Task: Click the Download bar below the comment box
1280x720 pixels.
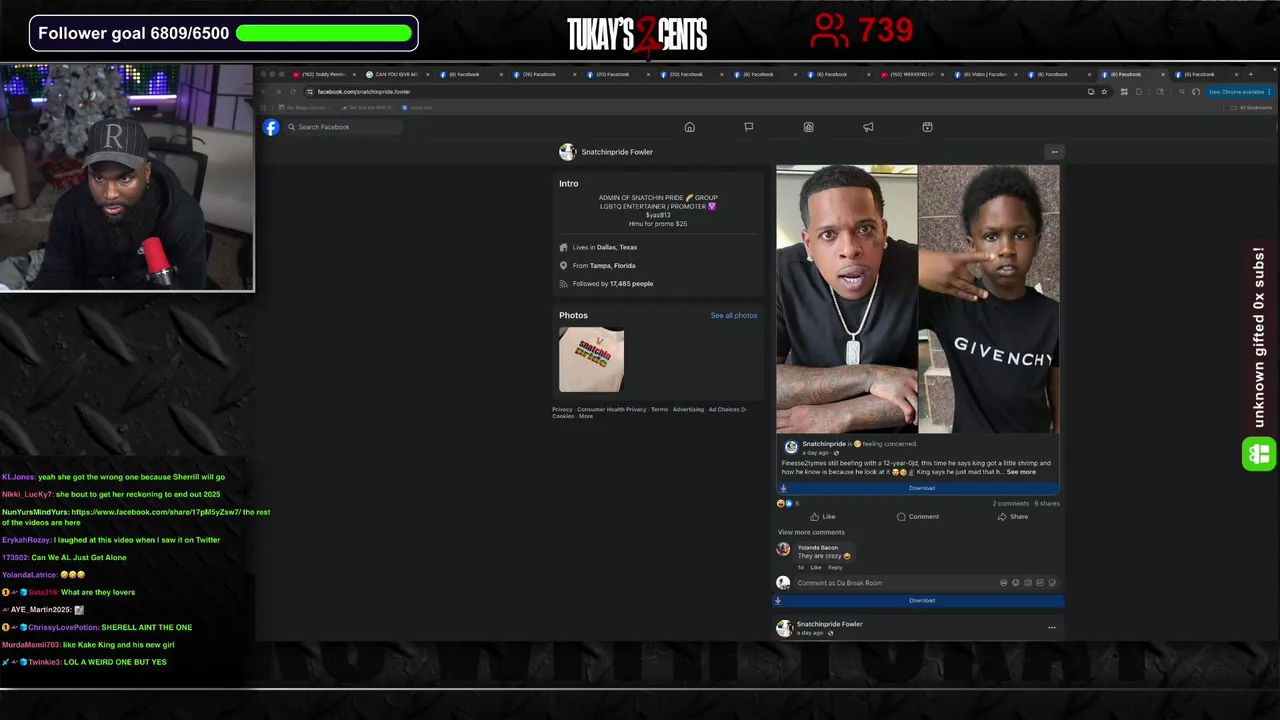Action: pos(919,601)
